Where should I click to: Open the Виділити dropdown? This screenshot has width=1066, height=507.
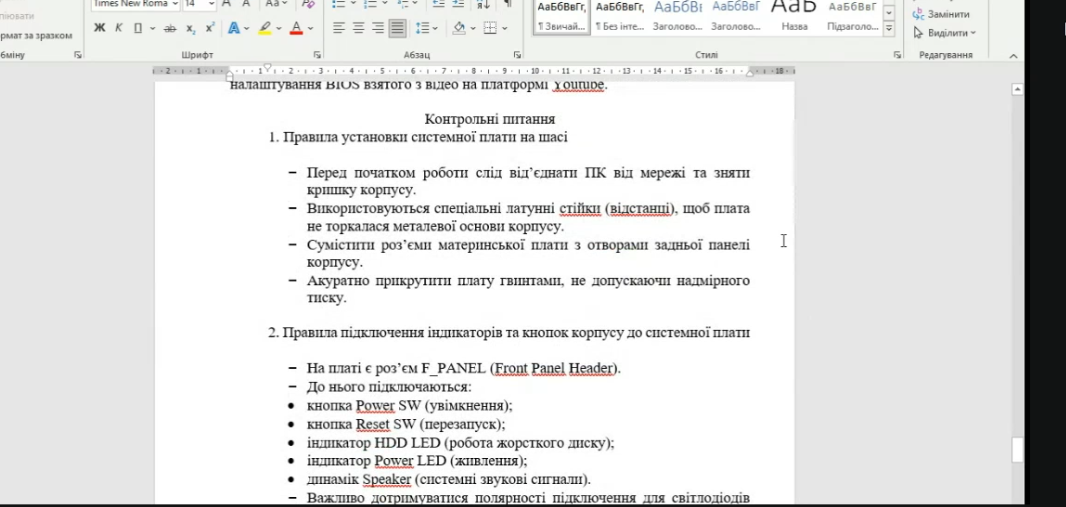[x=944, y=33]
